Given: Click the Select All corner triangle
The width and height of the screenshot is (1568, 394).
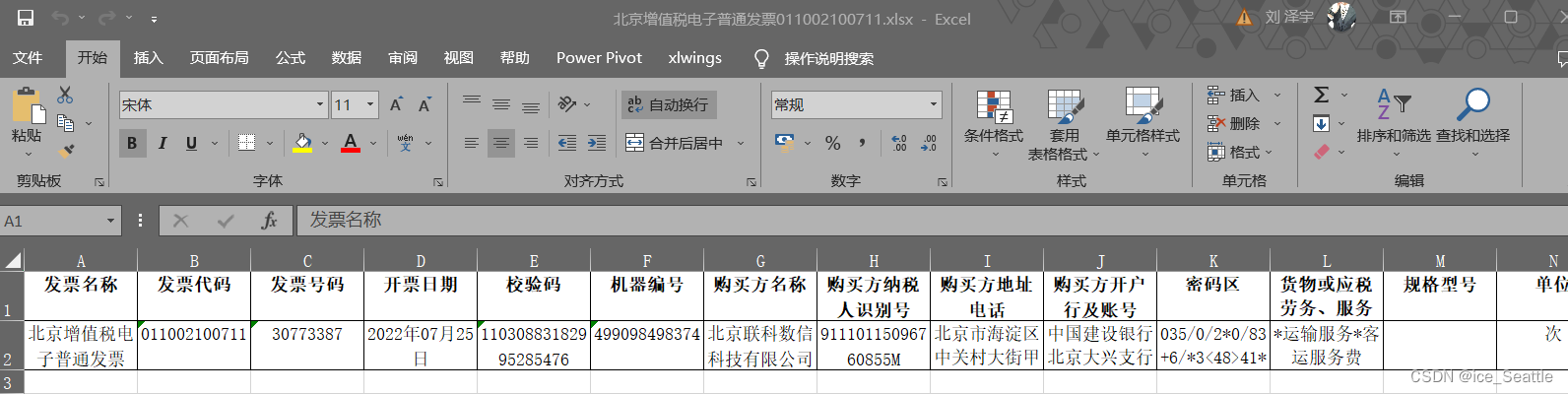Looking at the screenshot, I should pos(12,260).
